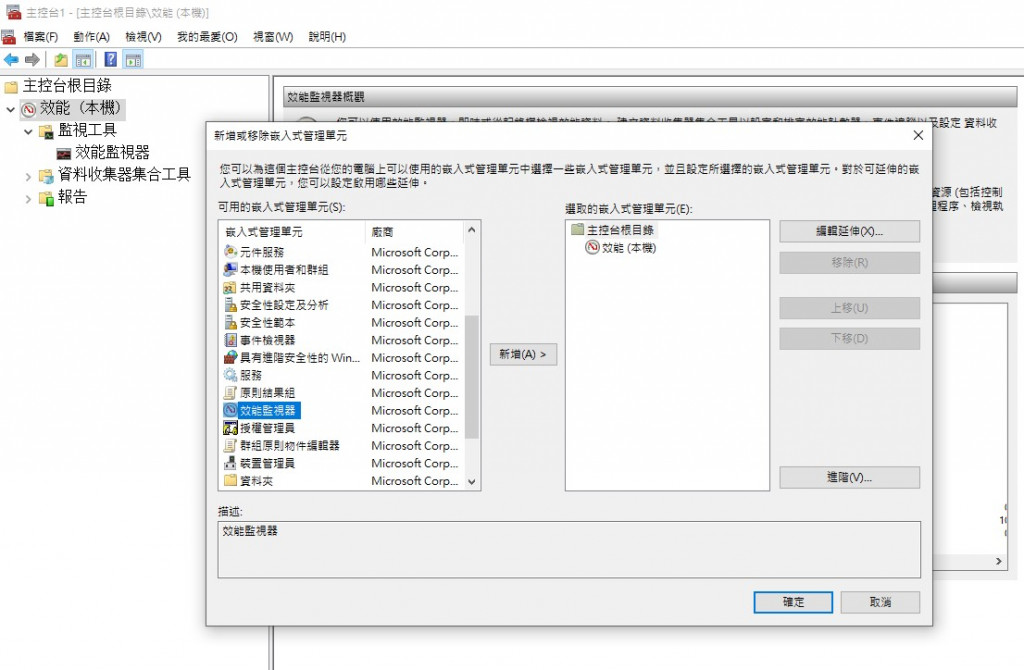This screenshot has height=670, width=1024.
Task: Expand the 報告 tree node
Action: [28, 199]
